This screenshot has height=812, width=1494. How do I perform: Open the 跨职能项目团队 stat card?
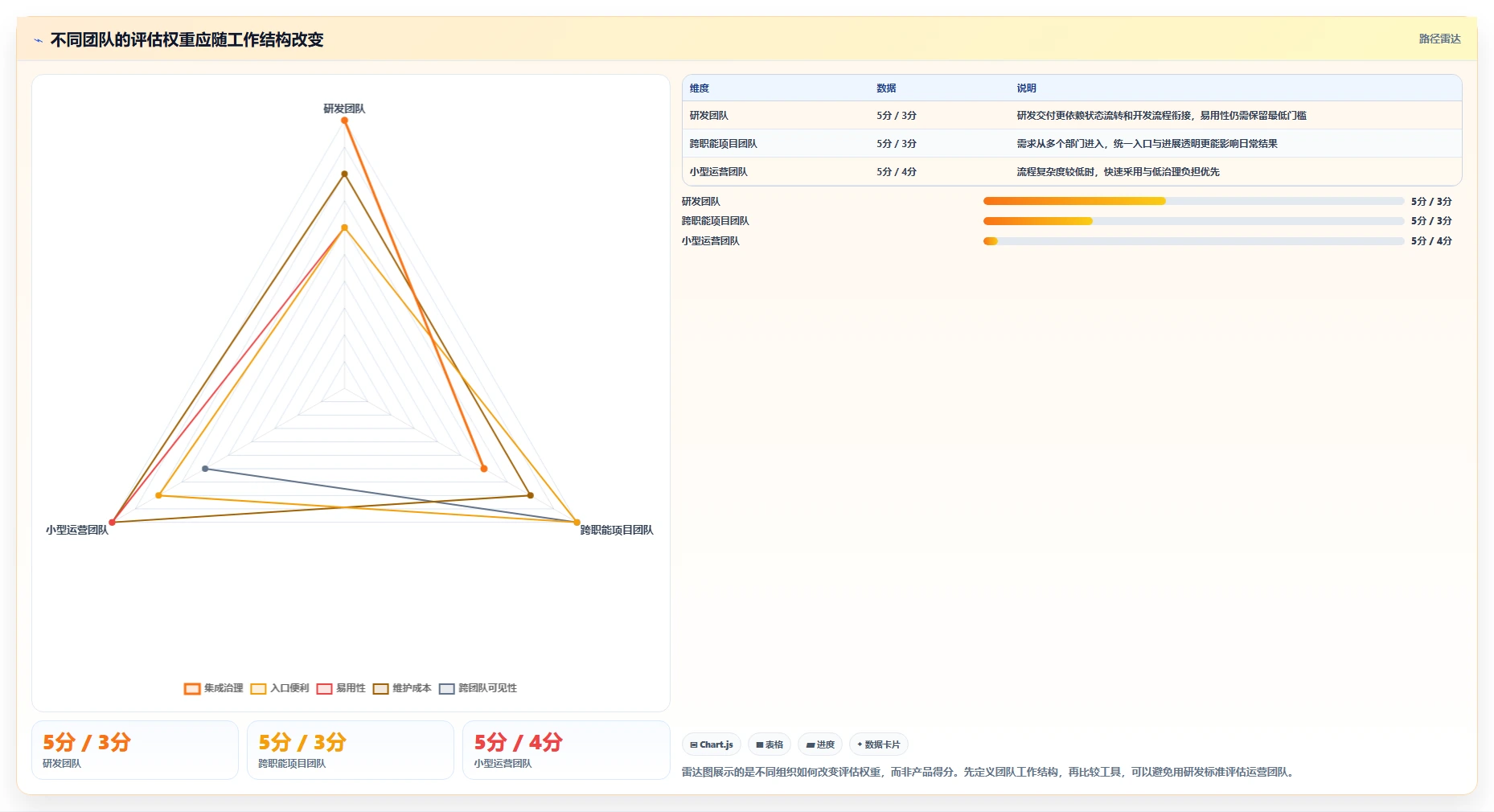tap(351, 750)
